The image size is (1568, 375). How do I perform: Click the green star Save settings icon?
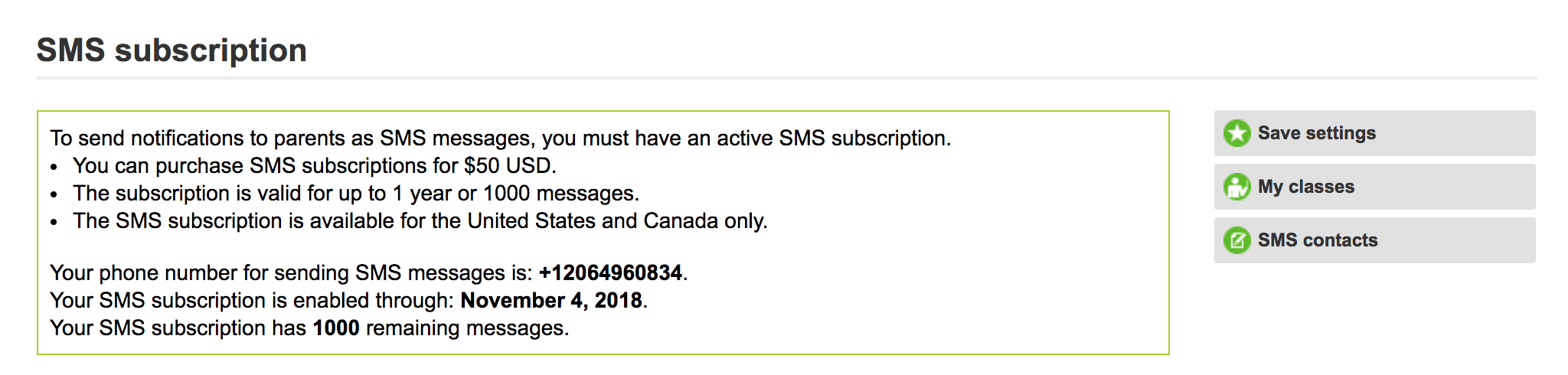1236,133
